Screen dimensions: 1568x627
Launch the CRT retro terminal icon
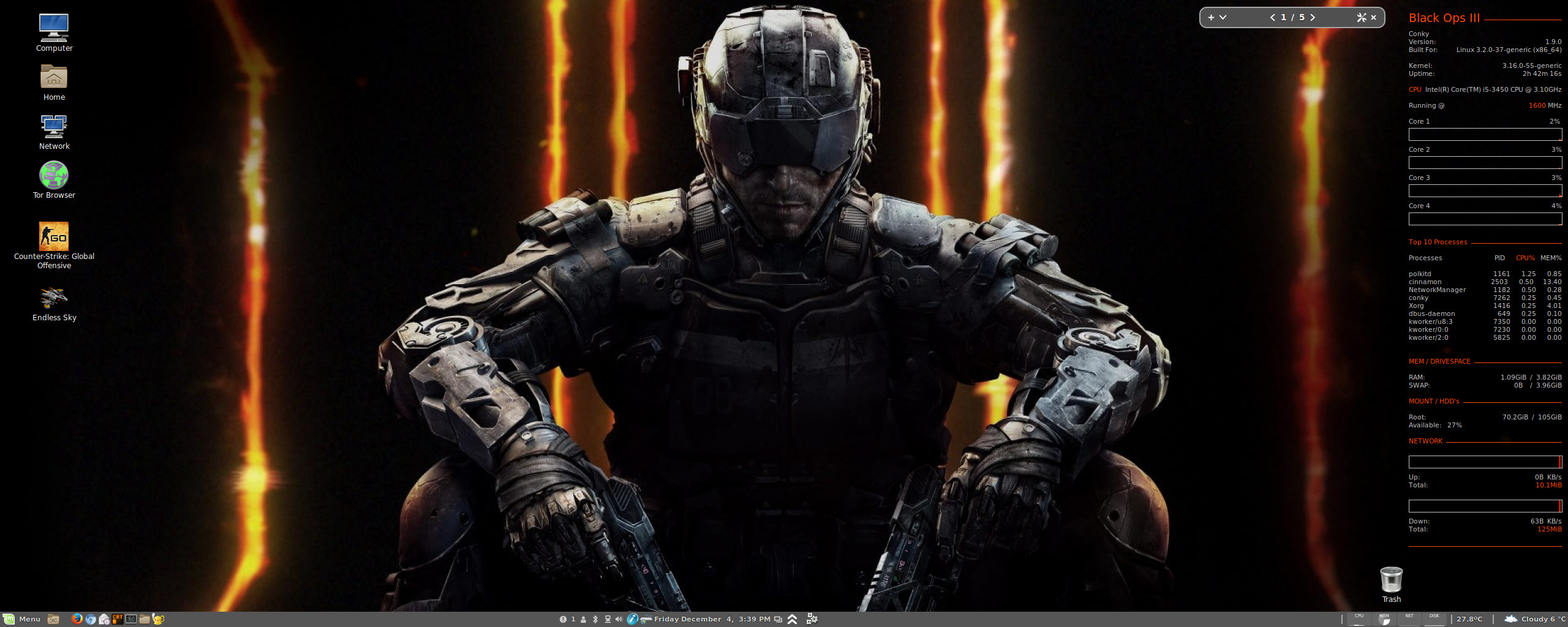[x=118, y=619]
